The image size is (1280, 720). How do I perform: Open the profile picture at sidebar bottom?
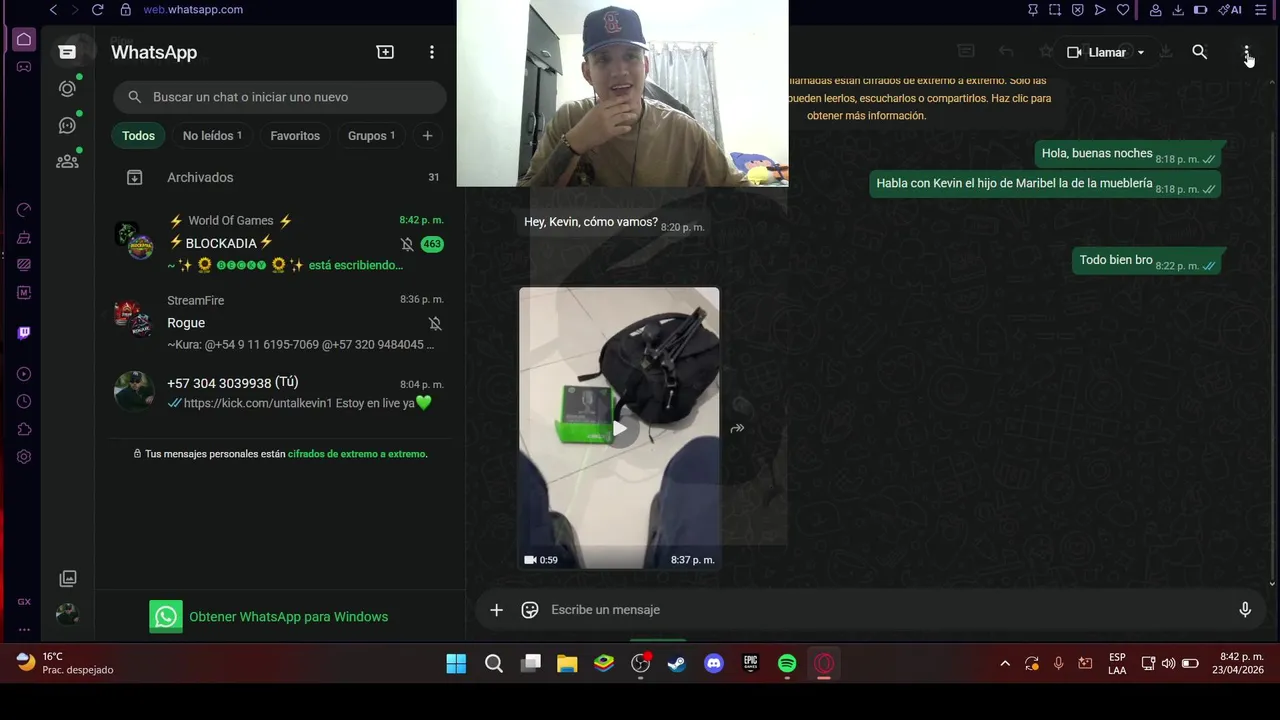click(68, 614)
